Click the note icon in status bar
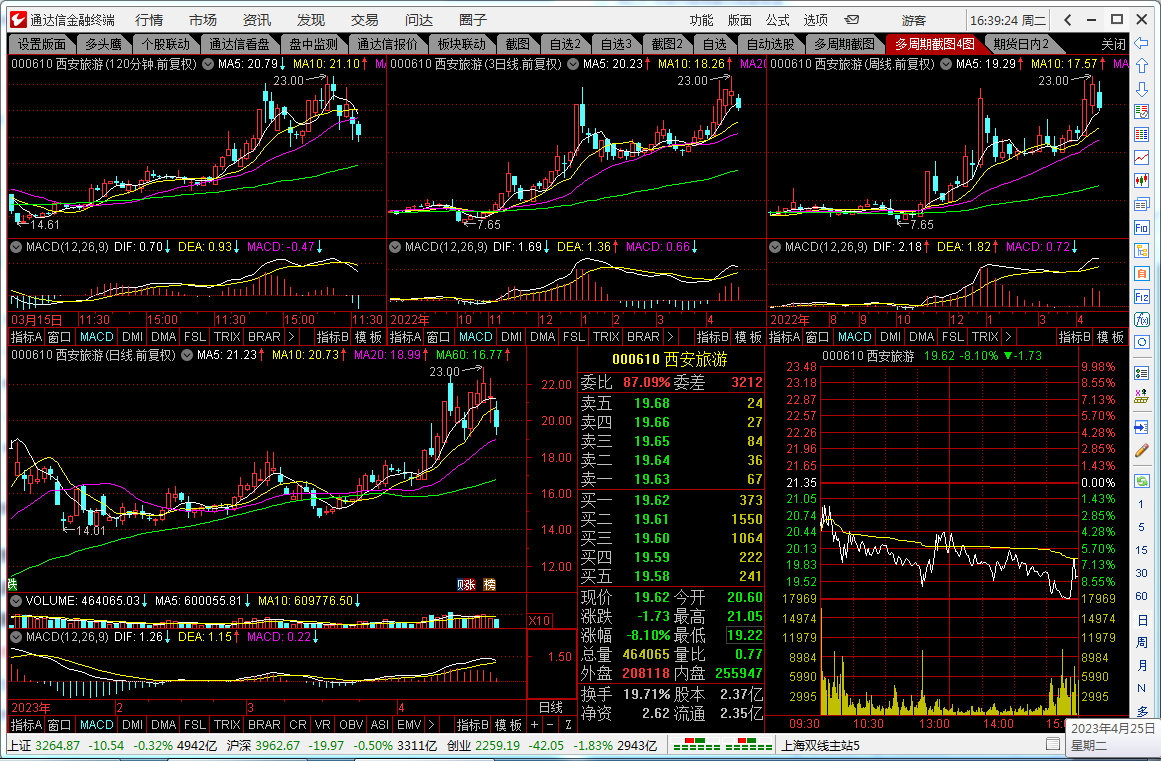The height and width of the screenshot is (761, 1161). coord(1053,743)
